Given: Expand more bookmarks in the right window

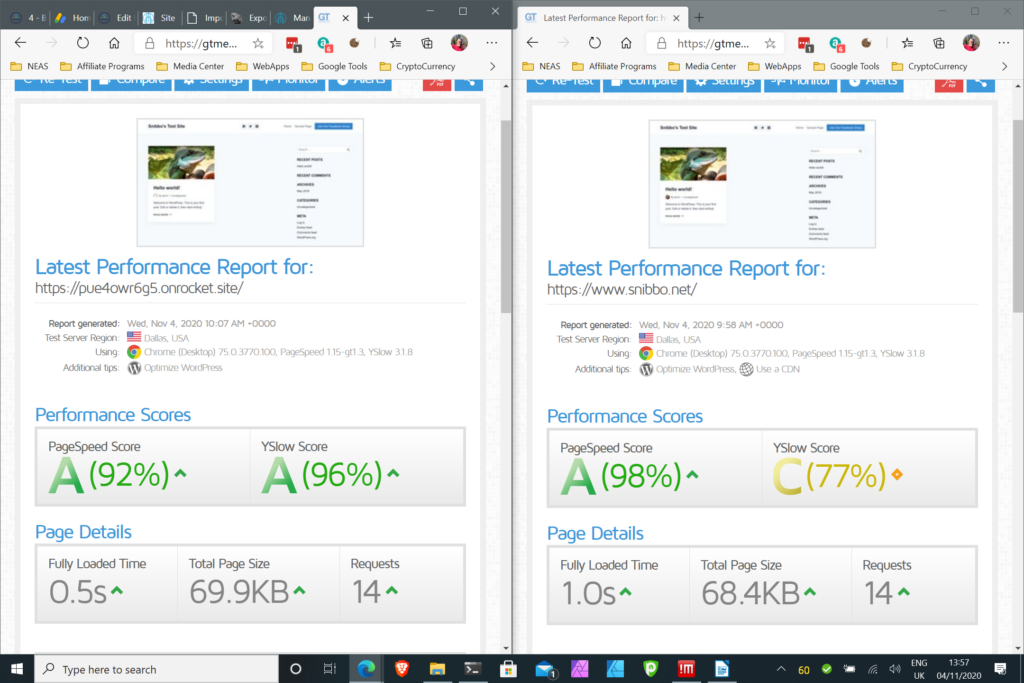Looking at the screenshot, I should pos(1004,66).
